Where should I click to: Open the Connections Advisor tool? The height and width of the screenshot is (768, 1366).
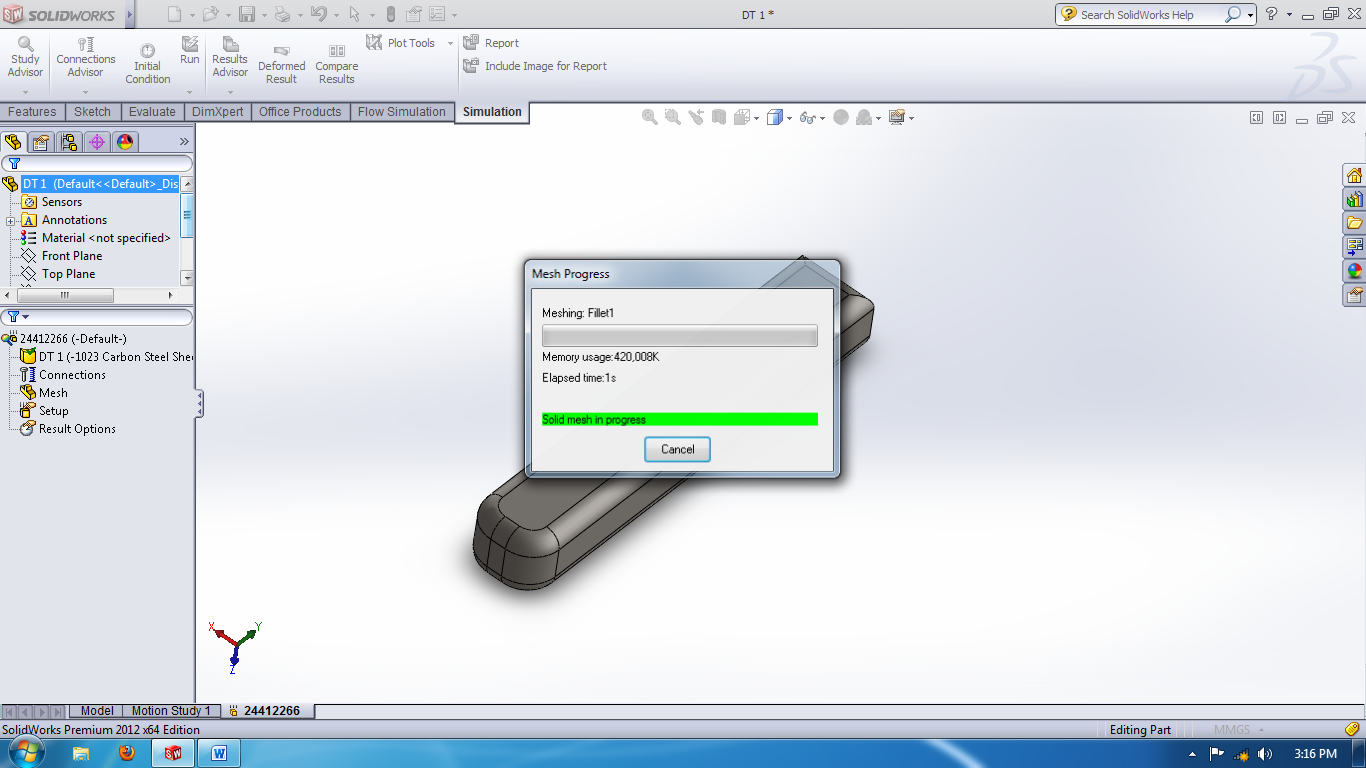click(85, 55)
